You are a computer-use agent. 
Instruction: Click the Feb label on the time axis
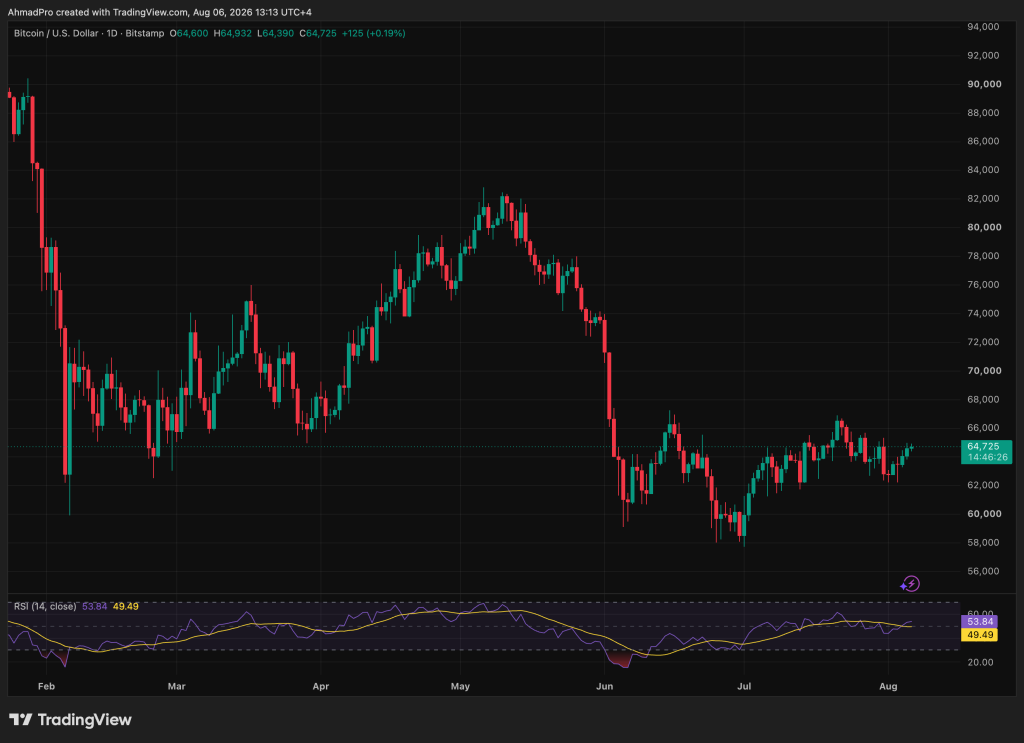point(46,686)
